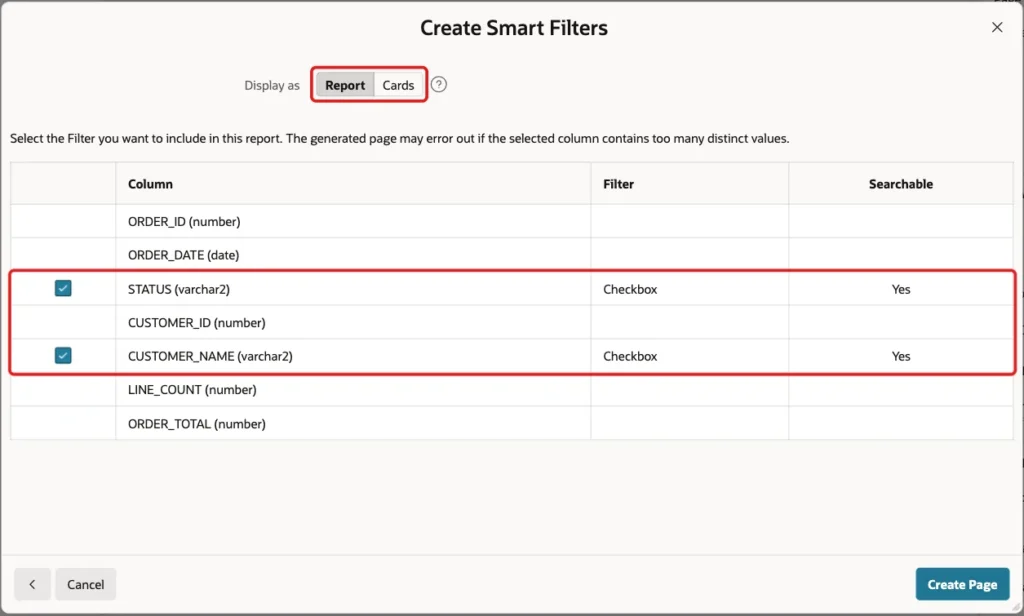Click the Cancel button

pos(86,584)
